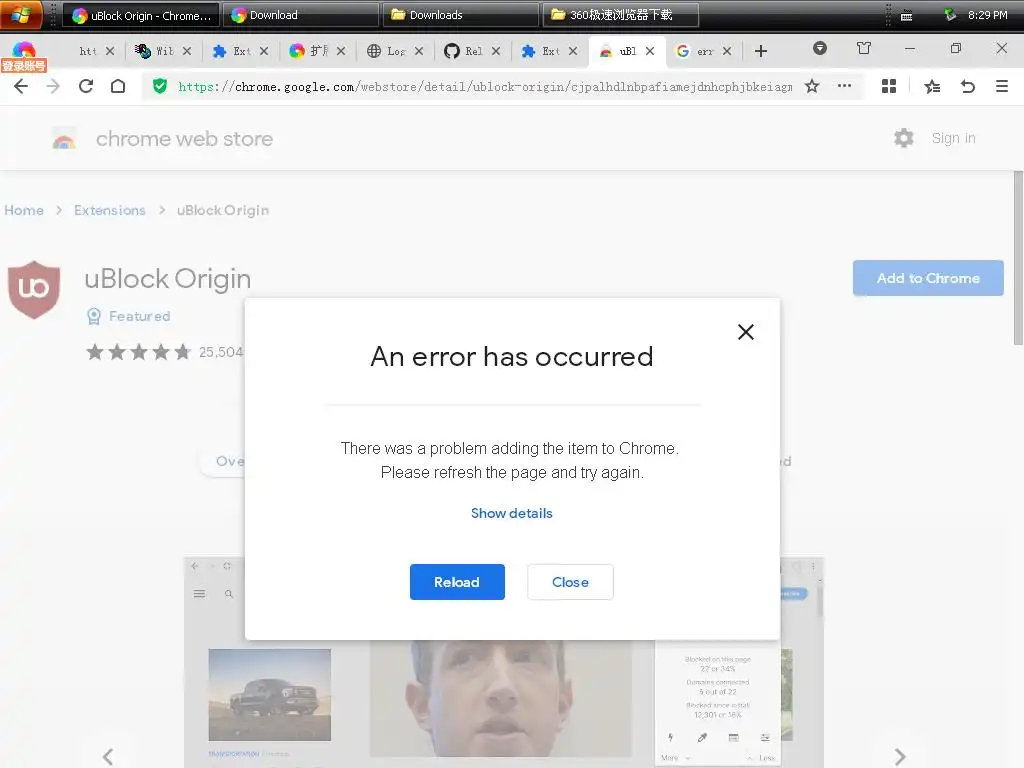This screenshot has width=1024, height=768.
Task: Show next screenshot with right chevron
Action: pyautogui.click(x=900, y=756)
